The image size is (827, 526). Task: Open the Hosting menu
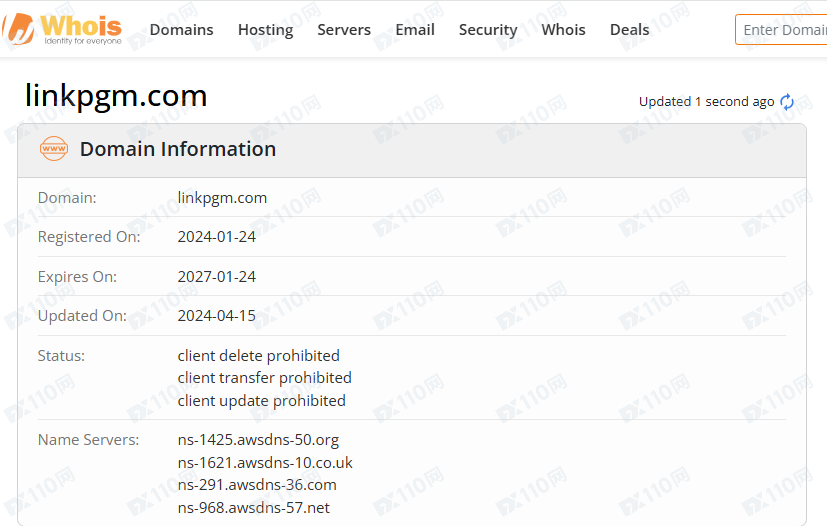[265, 30]
